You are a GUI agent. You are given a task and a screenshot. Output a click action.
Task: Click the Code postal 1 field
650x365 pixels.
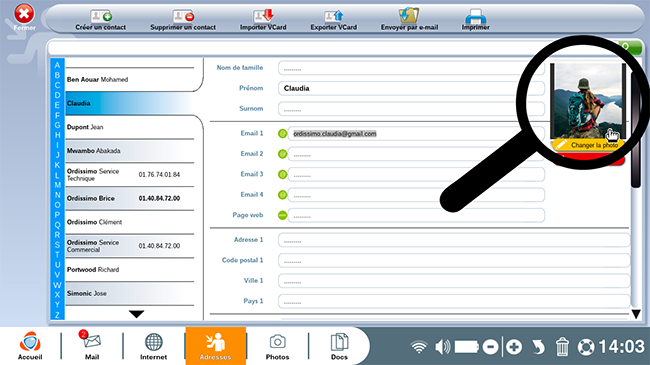coord(454,260)
